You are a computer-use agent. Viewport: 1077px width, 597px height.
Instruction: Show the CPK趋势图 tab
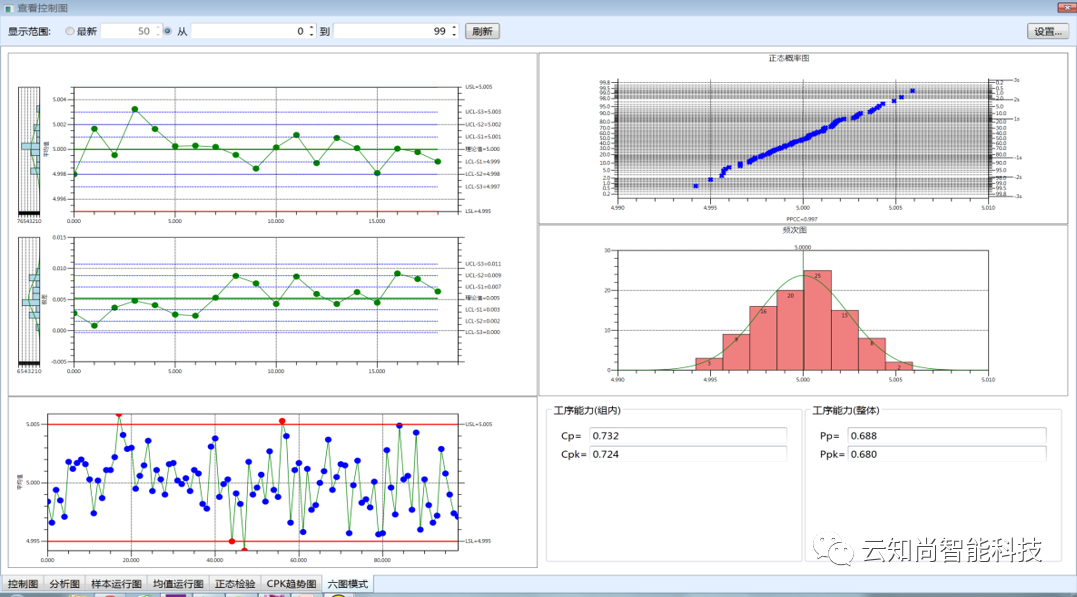pyautogui.click(x=291, y=584)
